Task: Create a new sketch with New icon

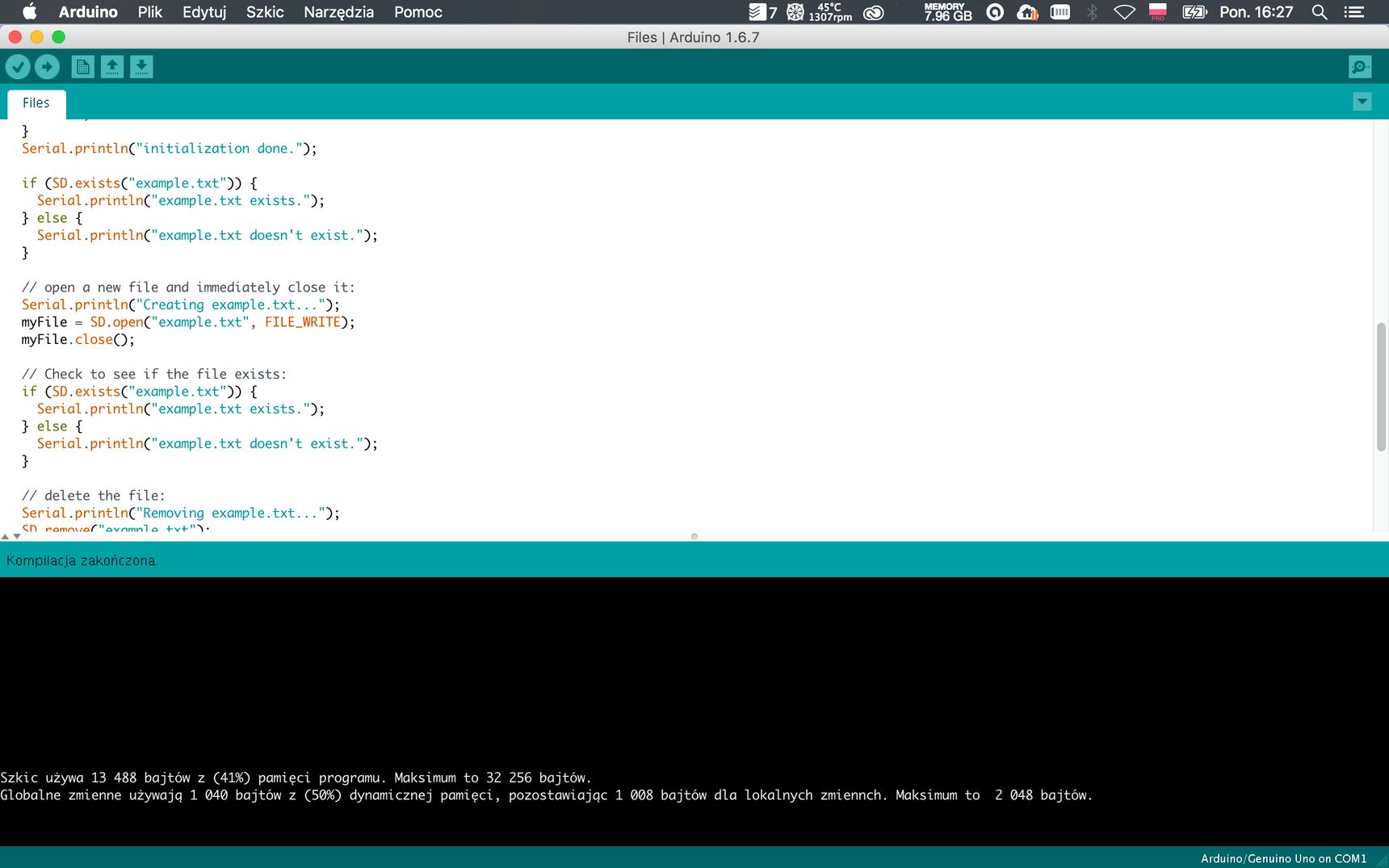Action: click(82, 66)
